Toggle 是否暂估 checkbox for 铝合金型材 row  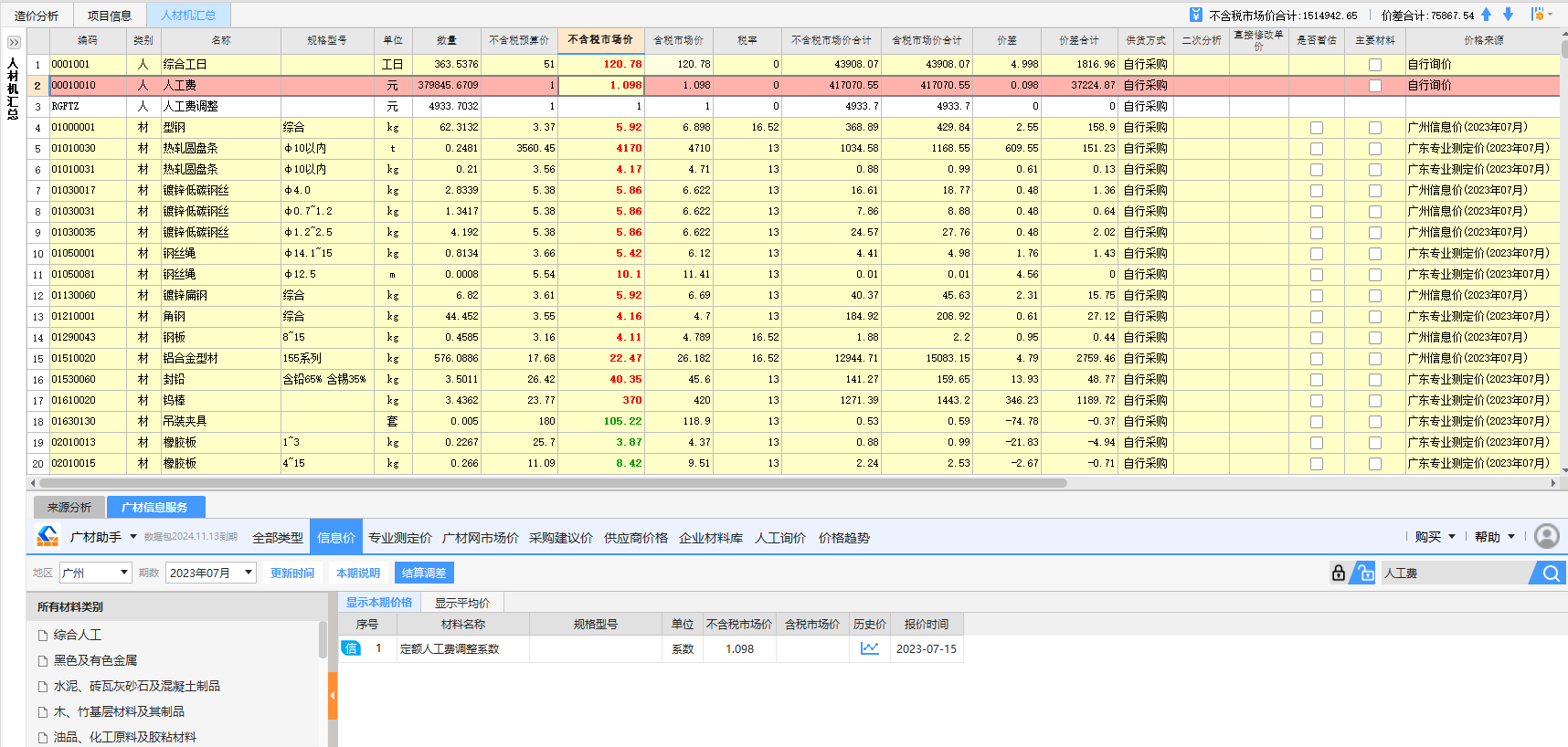(x=1317, y=359)
